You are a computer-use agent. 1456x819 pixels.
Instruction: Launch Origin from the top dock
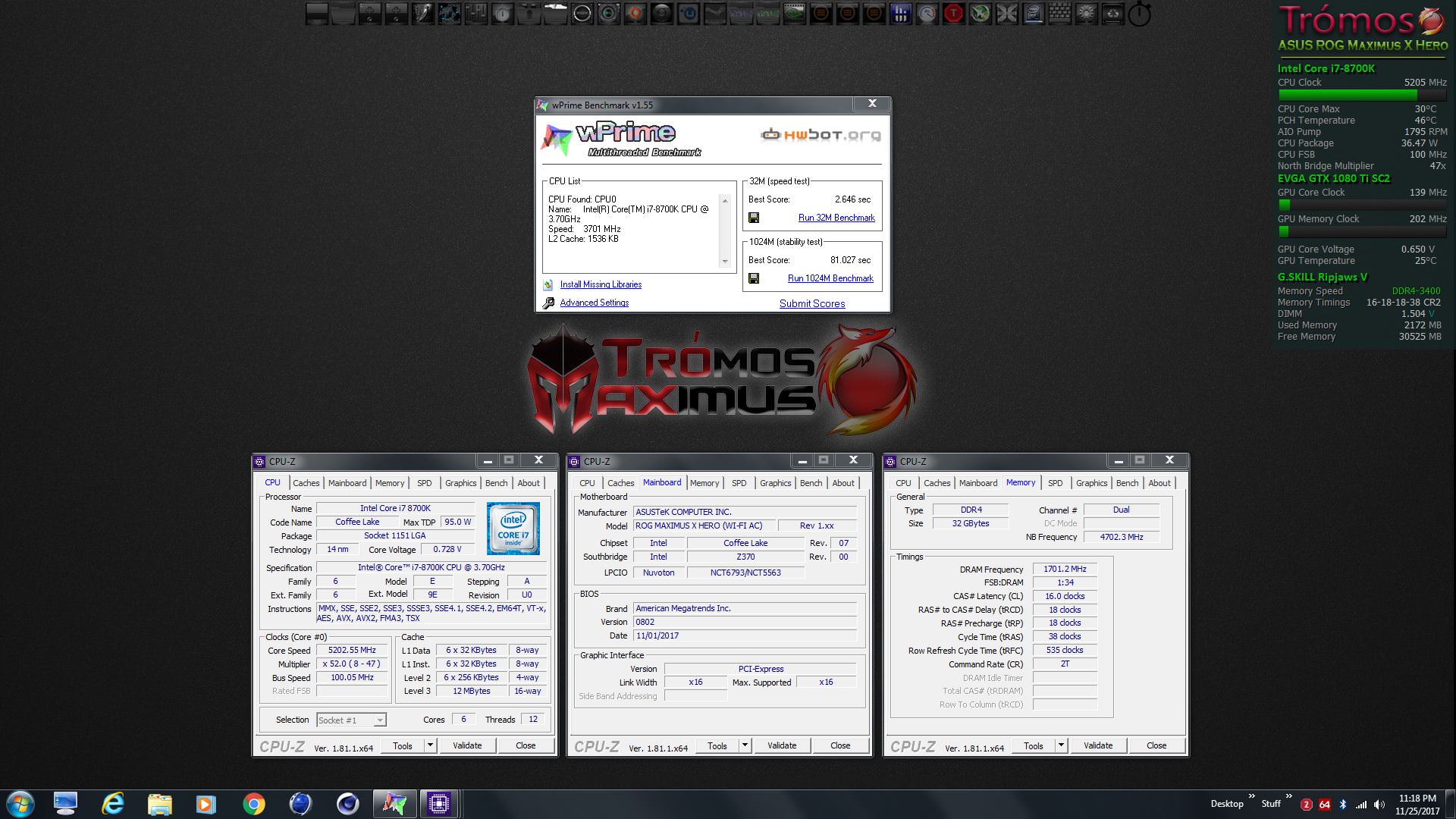pyautogui.click(x=635, y=13)
